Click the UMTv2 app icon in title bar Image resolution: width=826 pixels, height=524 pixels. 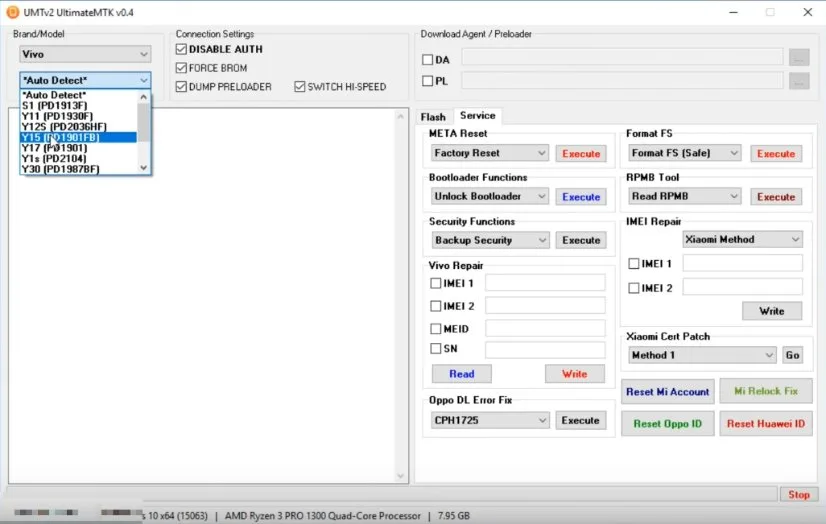click(12, 12)
